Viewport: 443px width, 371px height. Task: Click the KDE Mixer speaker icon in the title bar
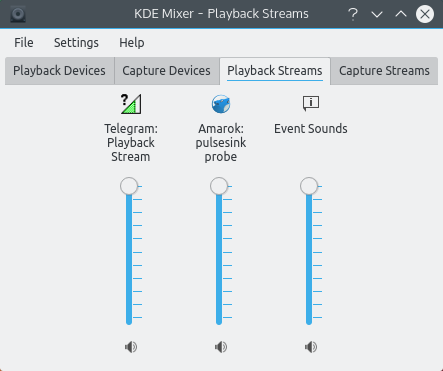(18, 14)
